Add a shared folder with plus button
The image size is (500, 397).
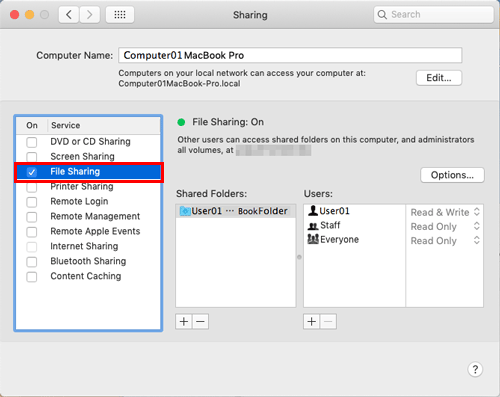point(184,321)
